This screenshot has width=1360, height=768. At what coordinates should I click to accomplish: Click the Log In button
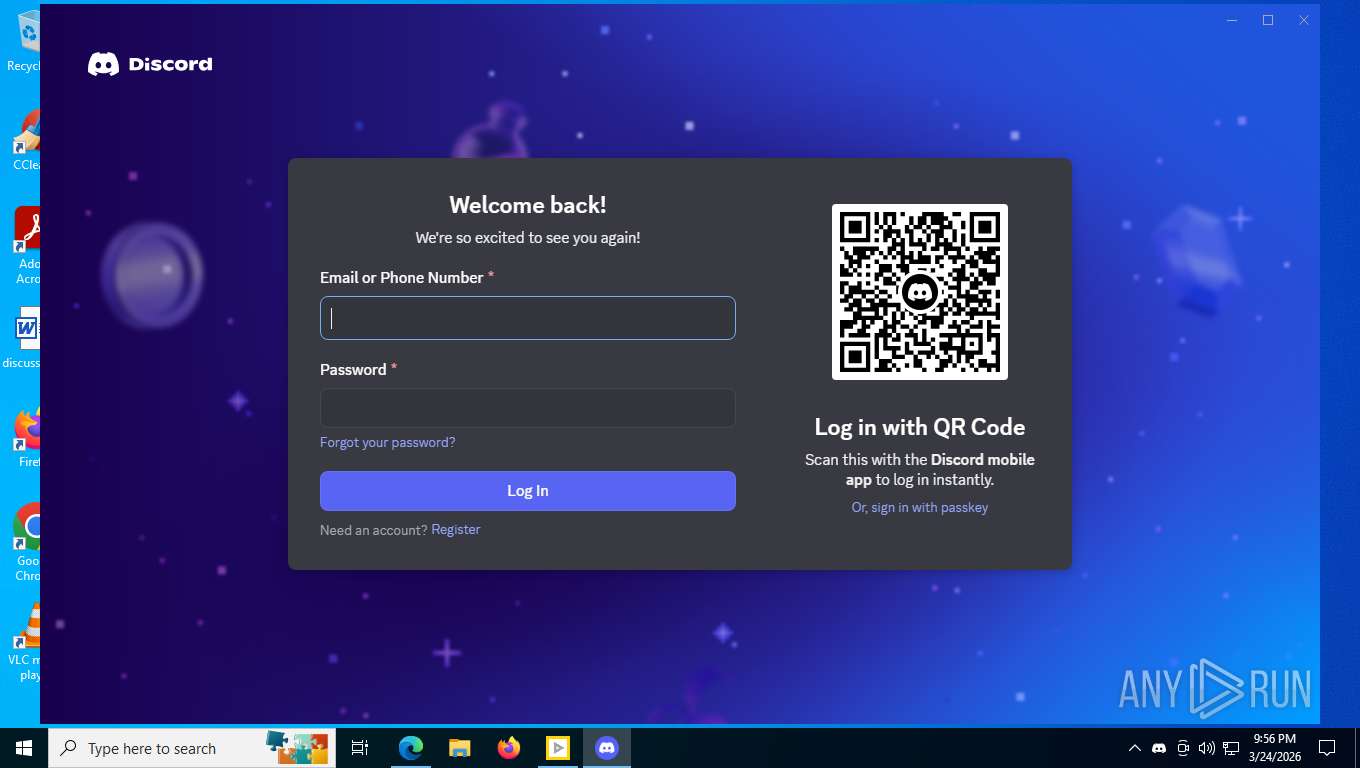click(528, 491)
